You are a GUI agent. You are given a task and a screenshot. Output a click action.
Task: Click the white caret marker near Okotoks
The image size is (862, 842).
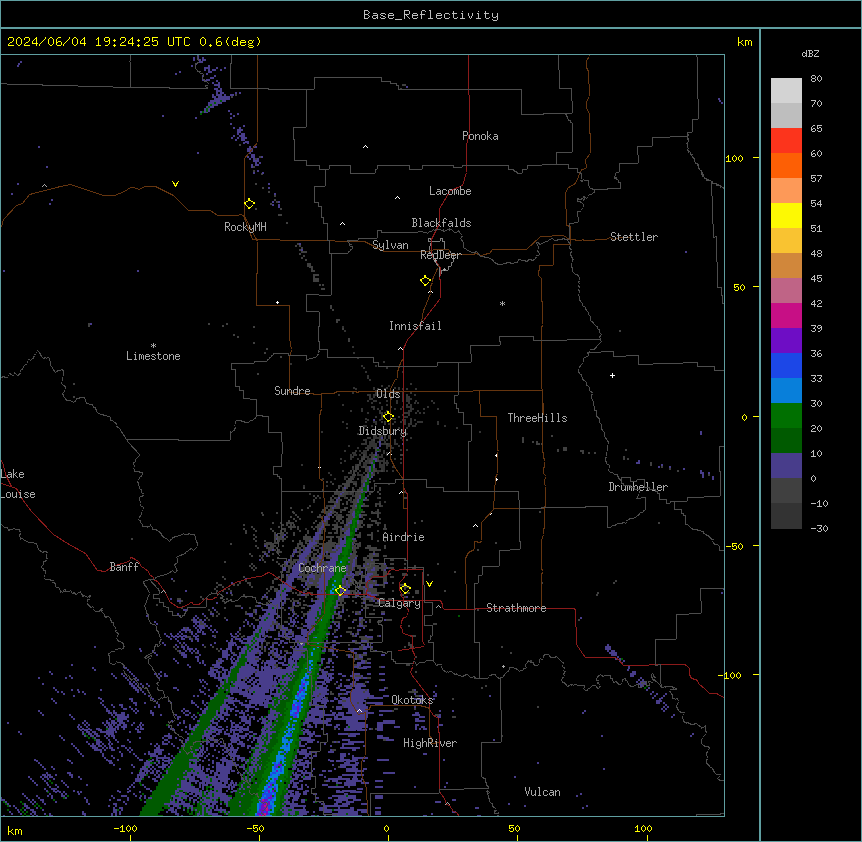tap(360, 711)
